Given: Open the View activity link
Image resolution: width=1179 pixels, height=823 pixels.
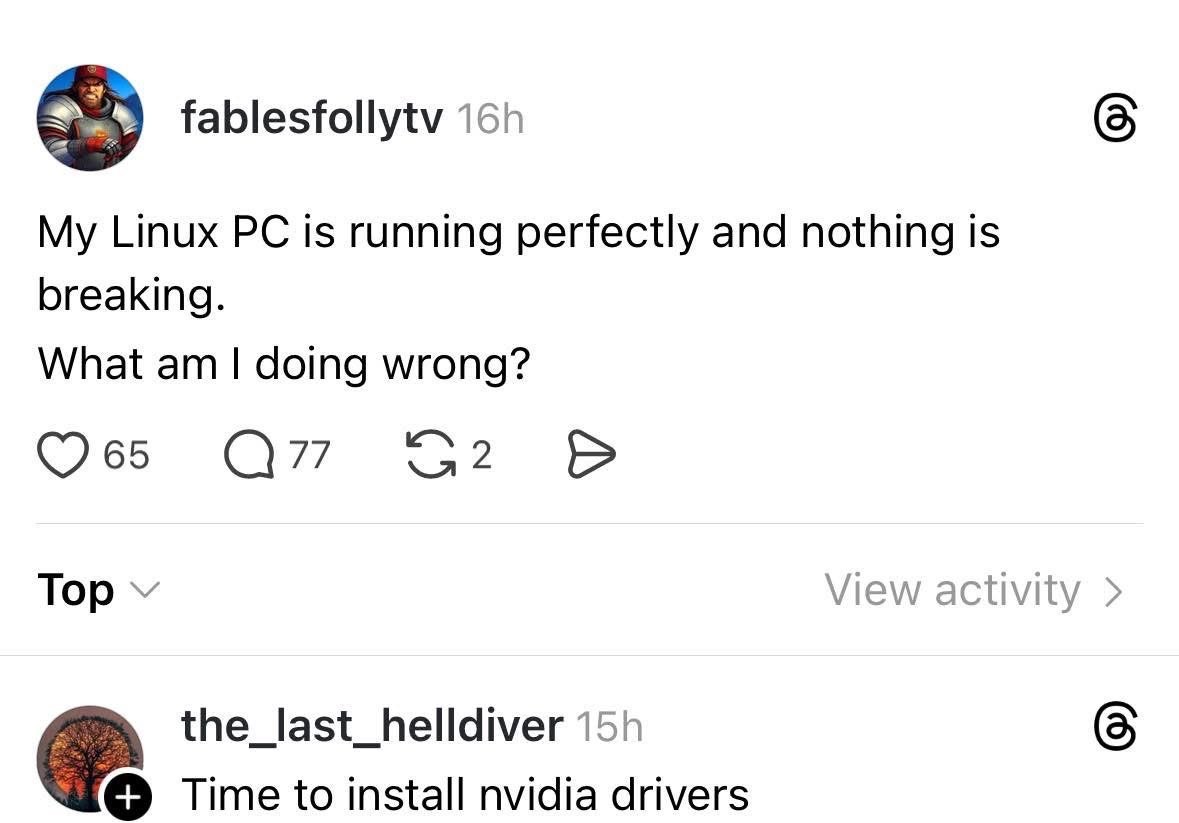Looking at the screenshot, I should tap(952, 590).
